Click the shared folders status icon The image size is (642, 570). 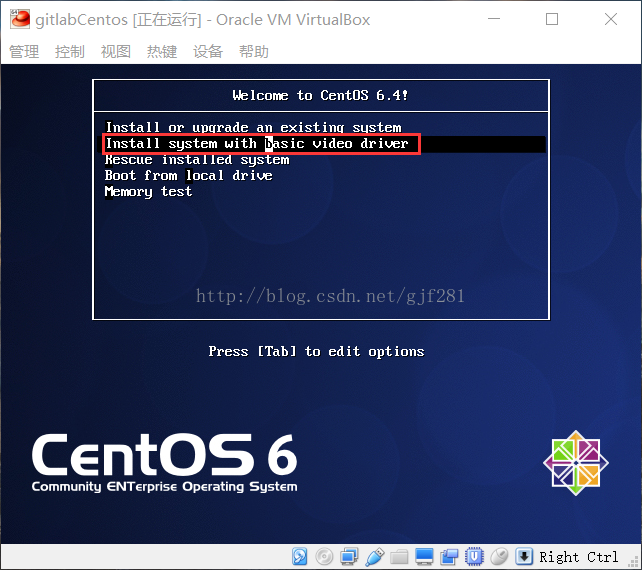(399, 557)
